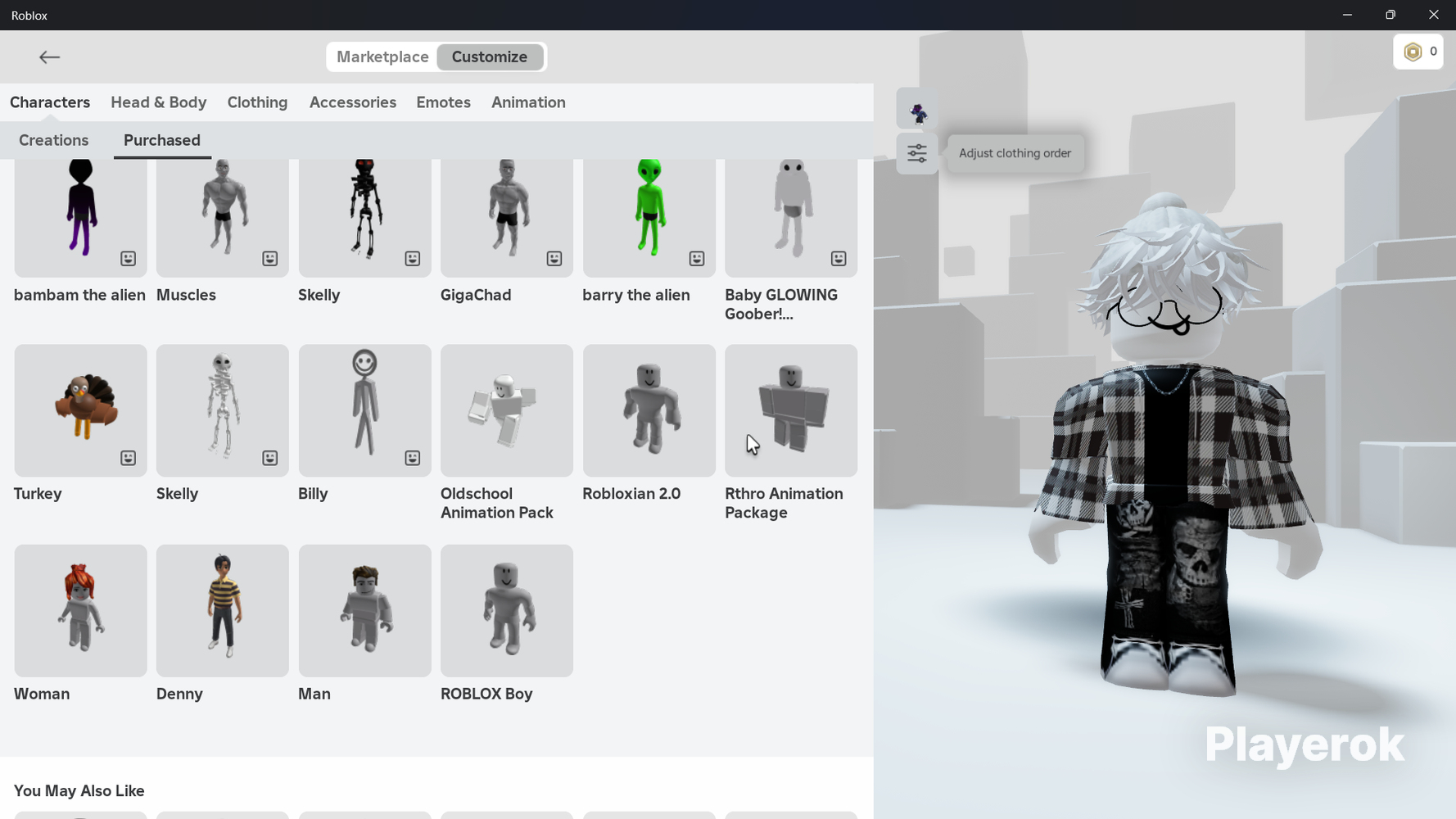The height and width of the screenshot is (819, 1456).
Task: Restore down the Roblox window
Action: click(1390, 15)
